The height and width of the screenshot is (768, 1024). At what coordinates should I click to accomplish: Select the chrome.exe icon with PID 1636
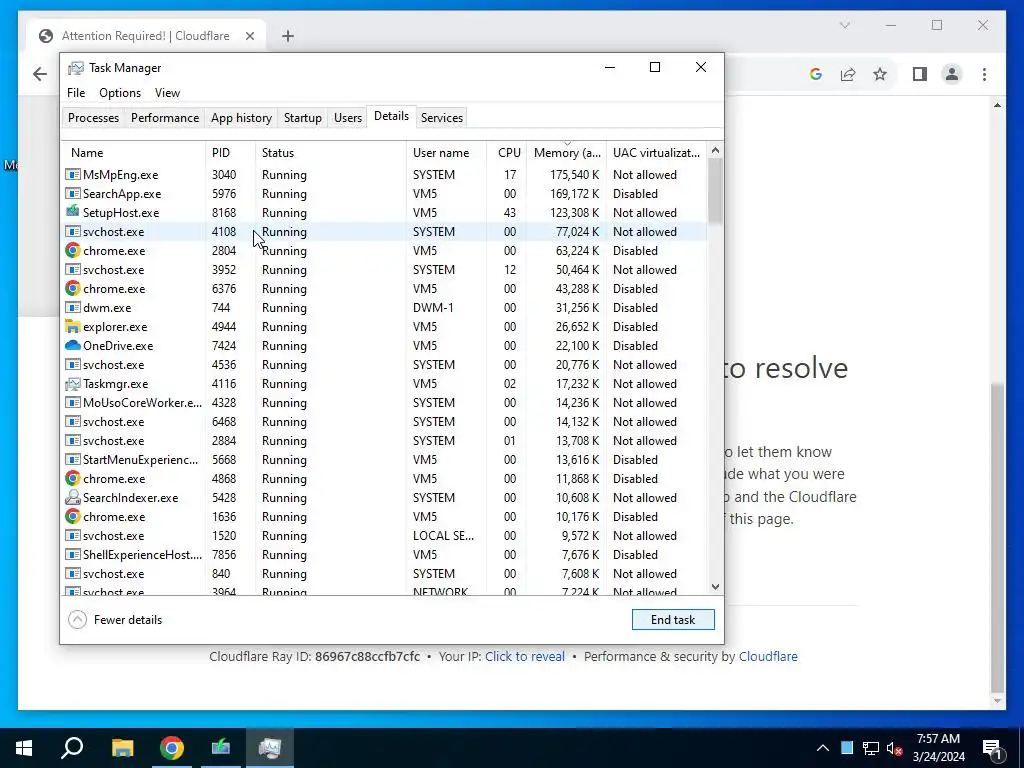pyautogui.click(x=72, y=516)
